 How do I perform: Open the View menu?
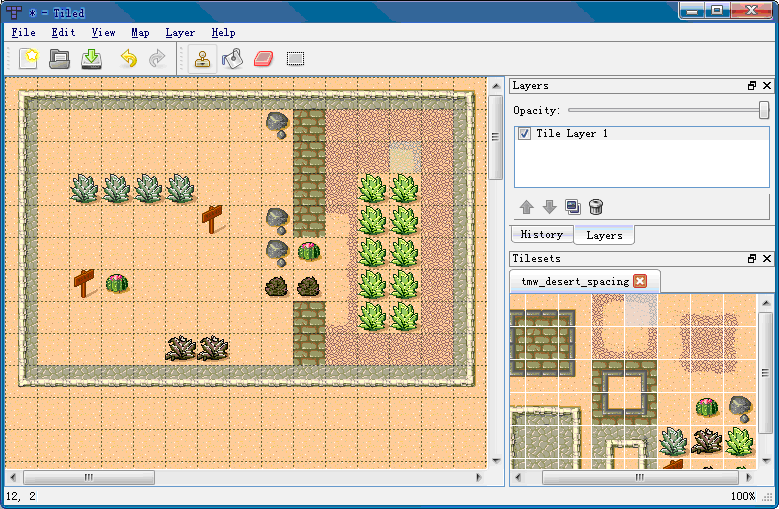103,33
